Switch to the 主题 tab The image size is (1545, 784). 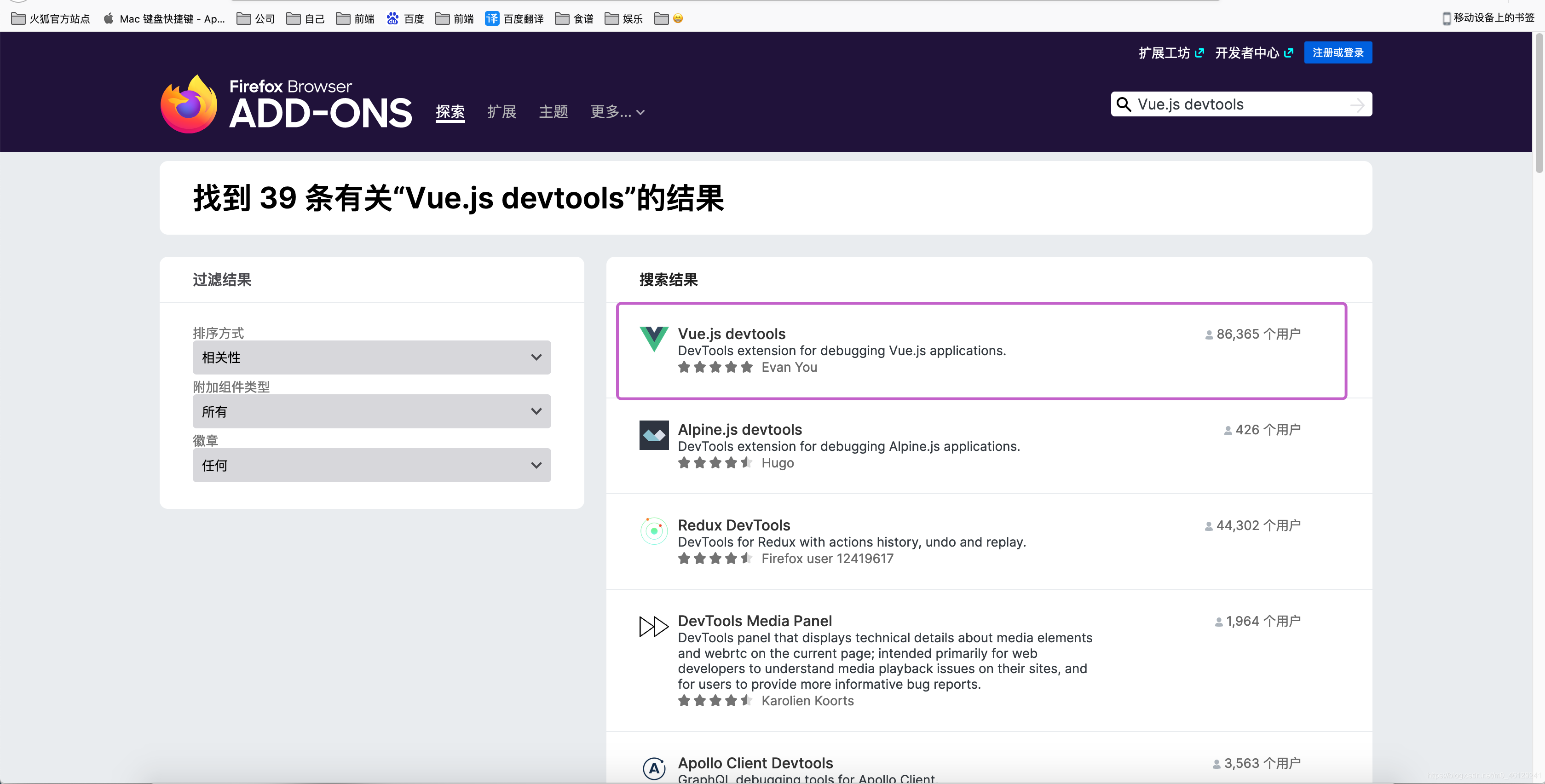[x=553, y=111]
